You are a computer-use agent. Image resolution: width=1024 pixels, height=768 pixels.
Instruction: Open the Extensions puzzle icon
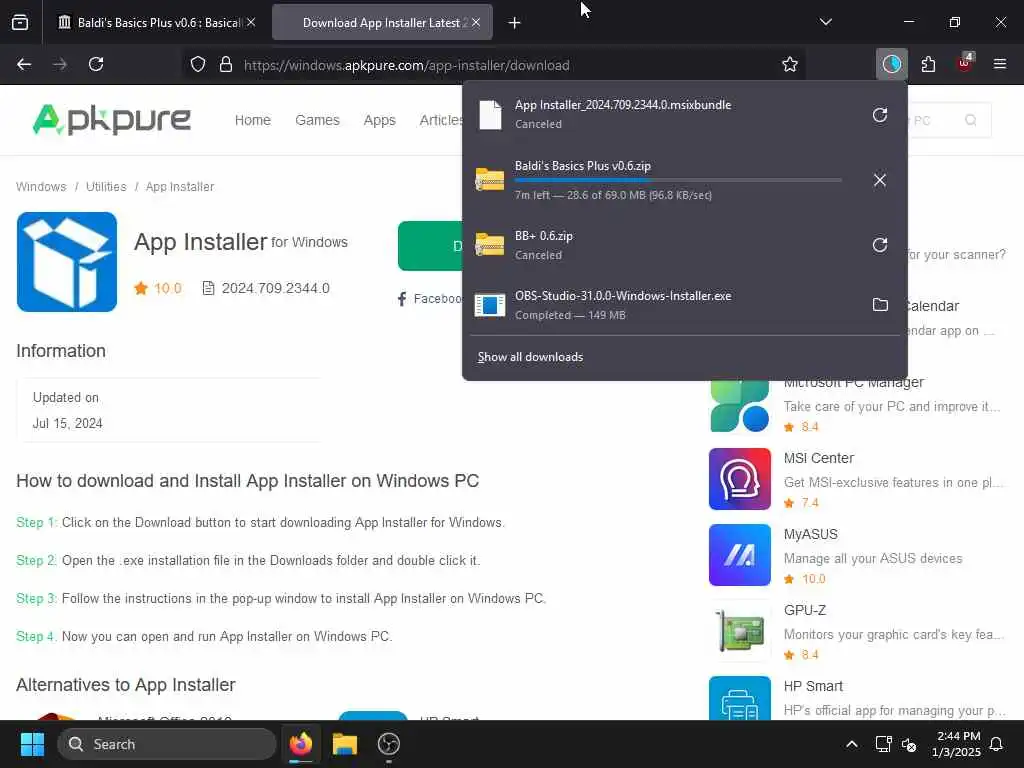pos(928,65)
